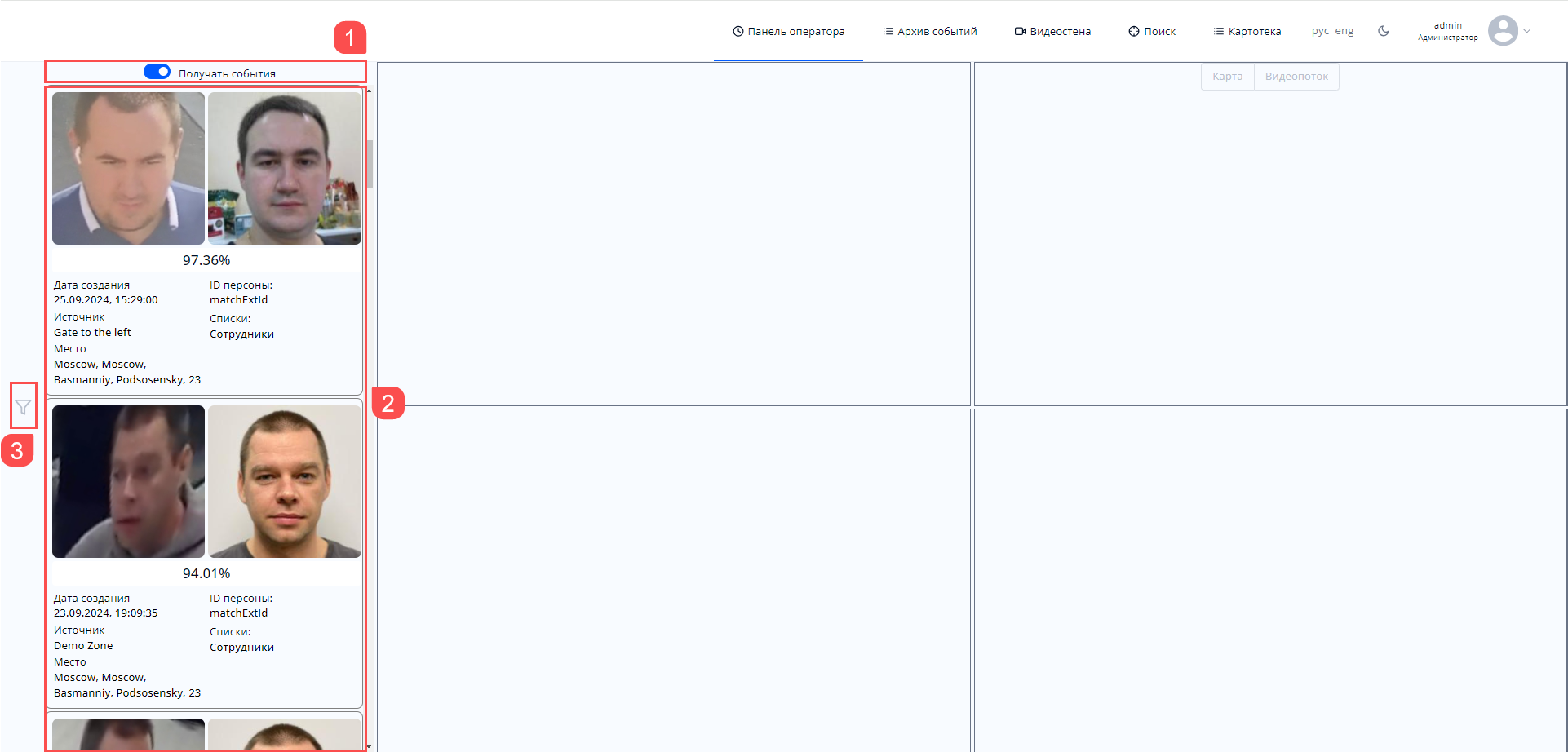Viewport: 1568px width, 752px height.
Task: Click Сотрудники list in 97.36% event
Action: tap(241, 334)
